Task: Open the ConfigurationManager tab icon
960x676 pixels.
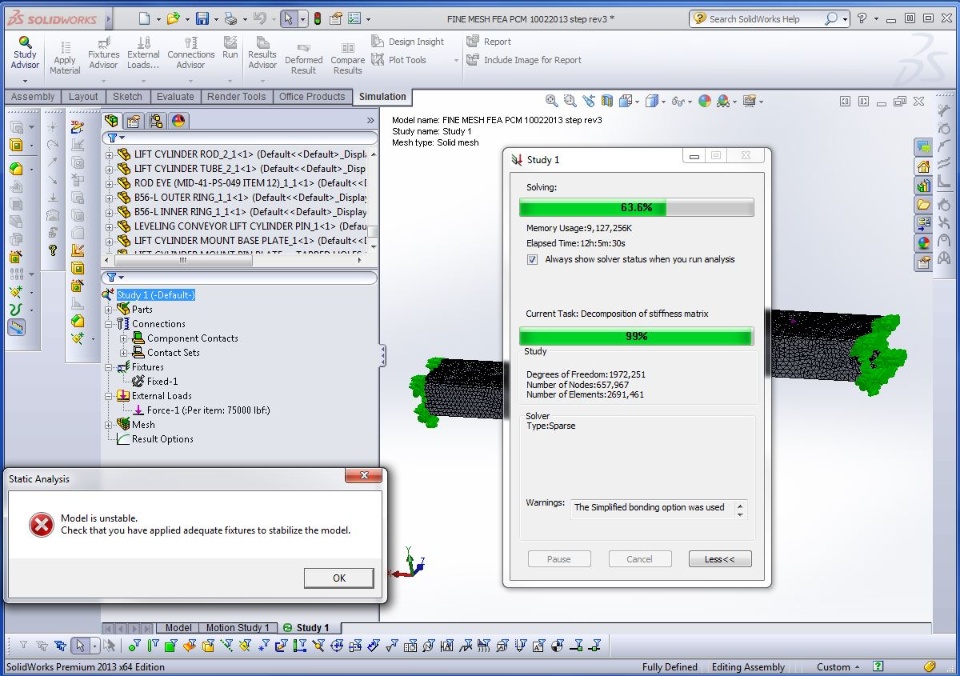Action: [156, 121]
